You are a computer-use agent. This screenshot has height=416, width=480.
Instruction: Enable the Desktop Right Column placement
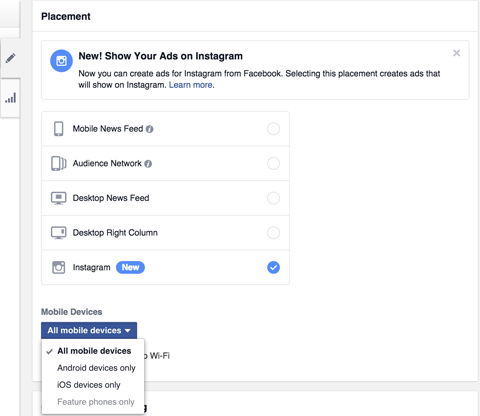(273, 233)
